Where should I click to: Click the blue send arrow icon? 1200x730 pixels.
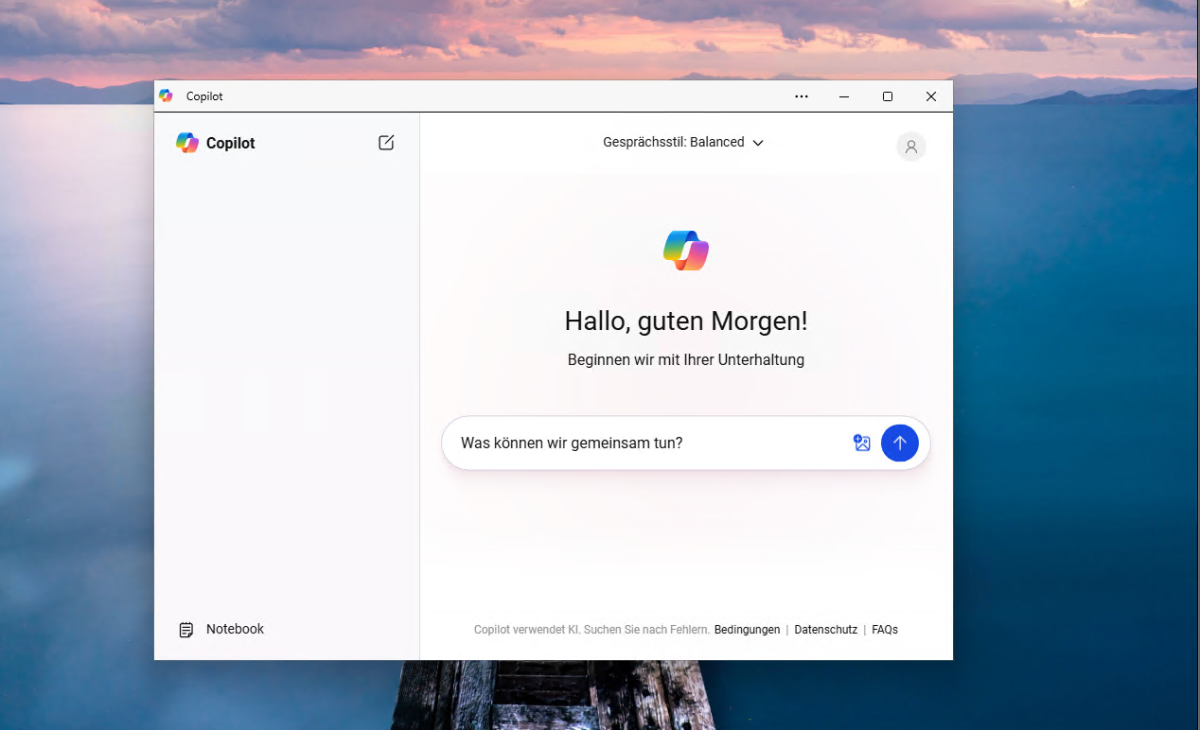coord(899,442)
